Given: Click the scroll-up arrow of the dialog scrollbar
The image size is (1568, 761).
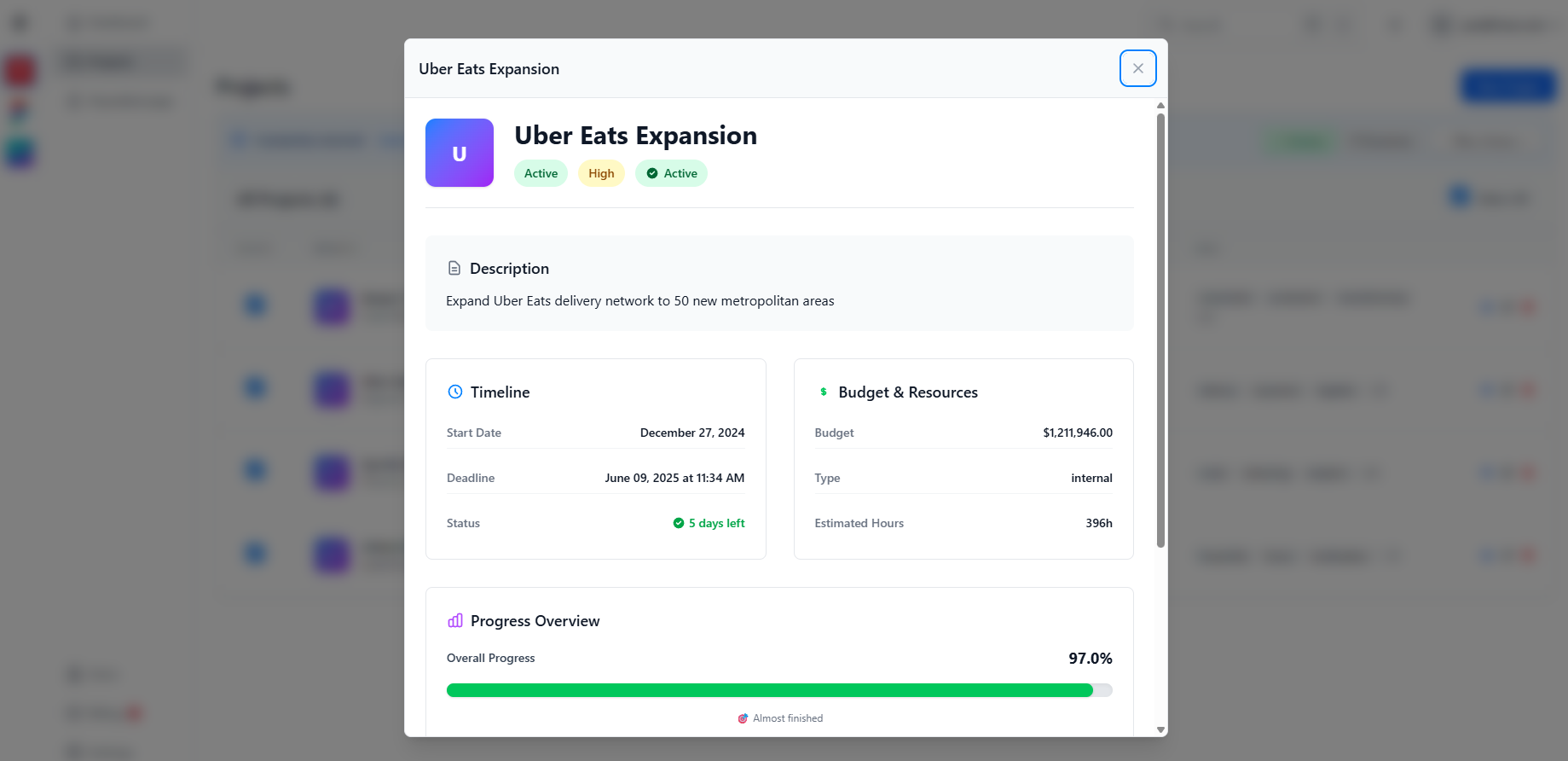Looking at the screenshot, I should (x=1160, y=106).
